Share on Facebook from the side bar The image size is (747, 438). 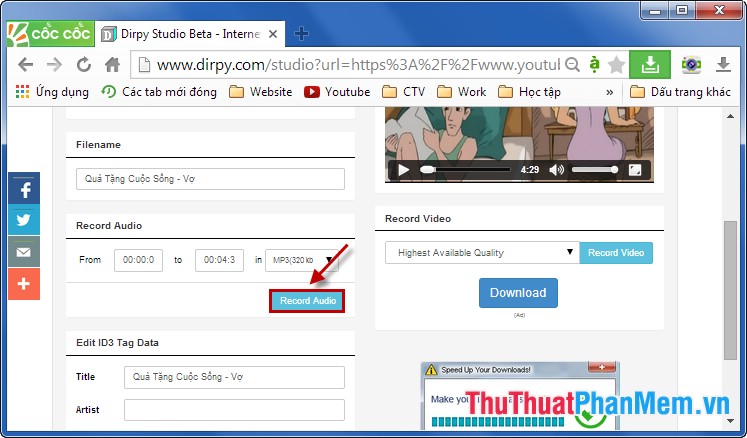pyautogui.click(x=24, y=189)
